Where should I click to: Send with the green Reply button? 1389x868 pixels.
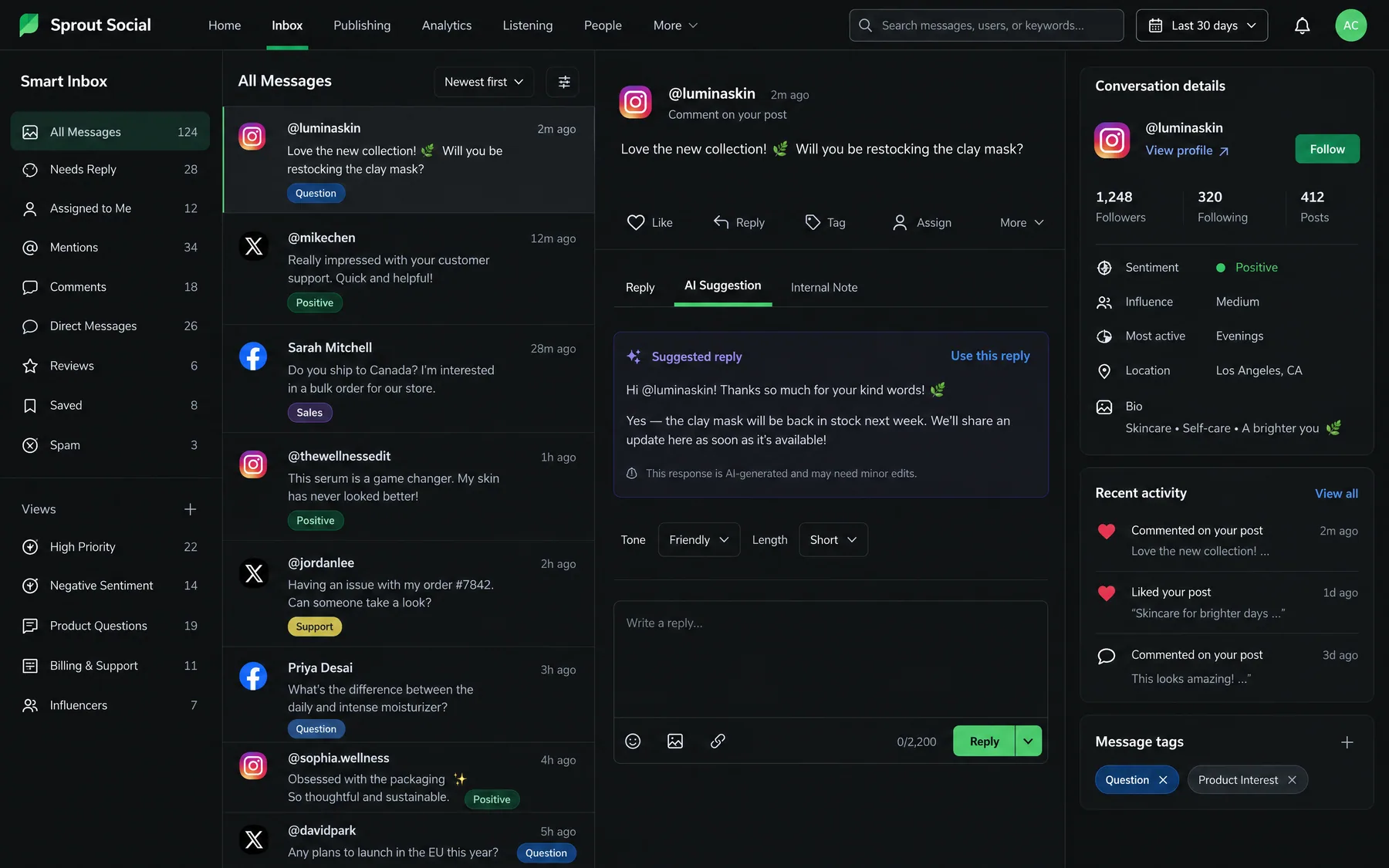984,741
